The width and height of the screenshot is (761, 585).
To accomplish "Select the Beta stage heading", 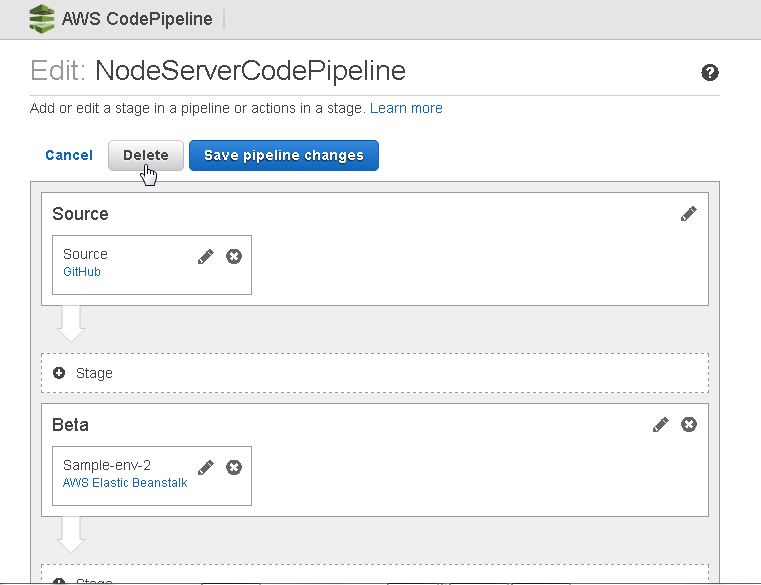I will pos(70,425).
